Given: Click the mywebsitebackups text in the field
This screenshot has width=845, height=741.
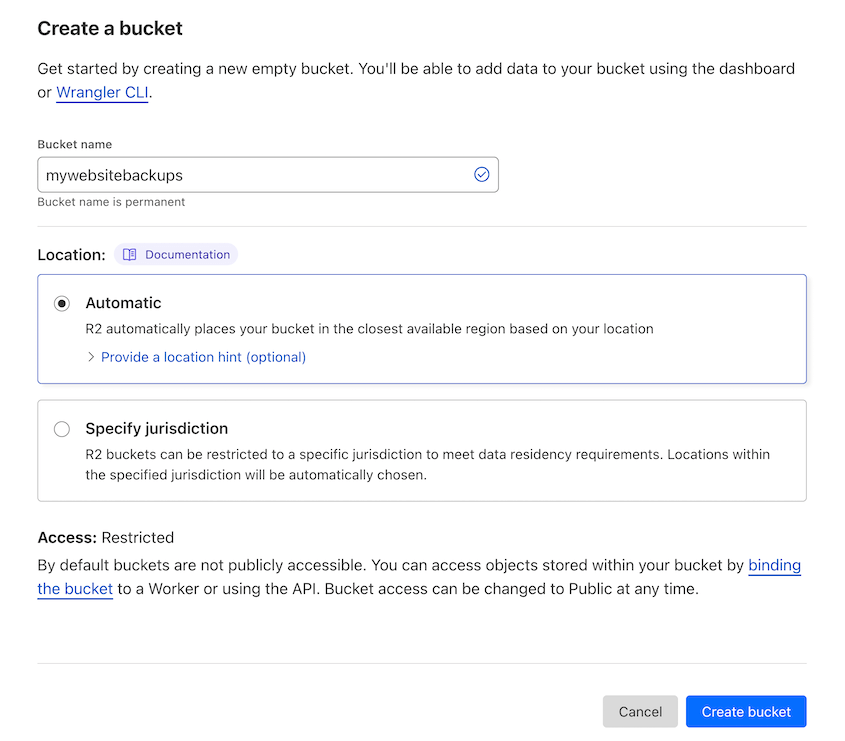Looking at the screenshot, I should [114, 175].
